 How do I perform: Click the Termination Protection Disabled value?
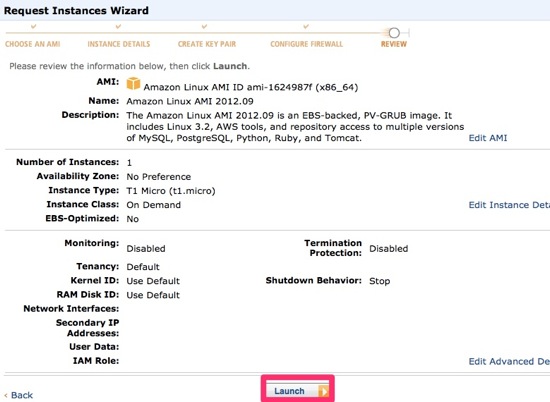[389, 248]
